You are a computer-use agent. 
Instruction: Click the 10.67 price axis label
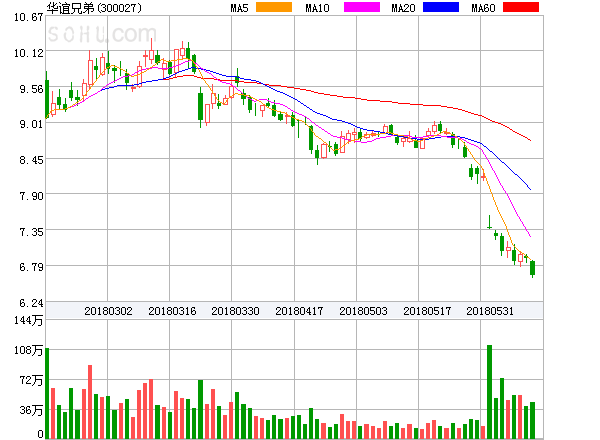29,17
